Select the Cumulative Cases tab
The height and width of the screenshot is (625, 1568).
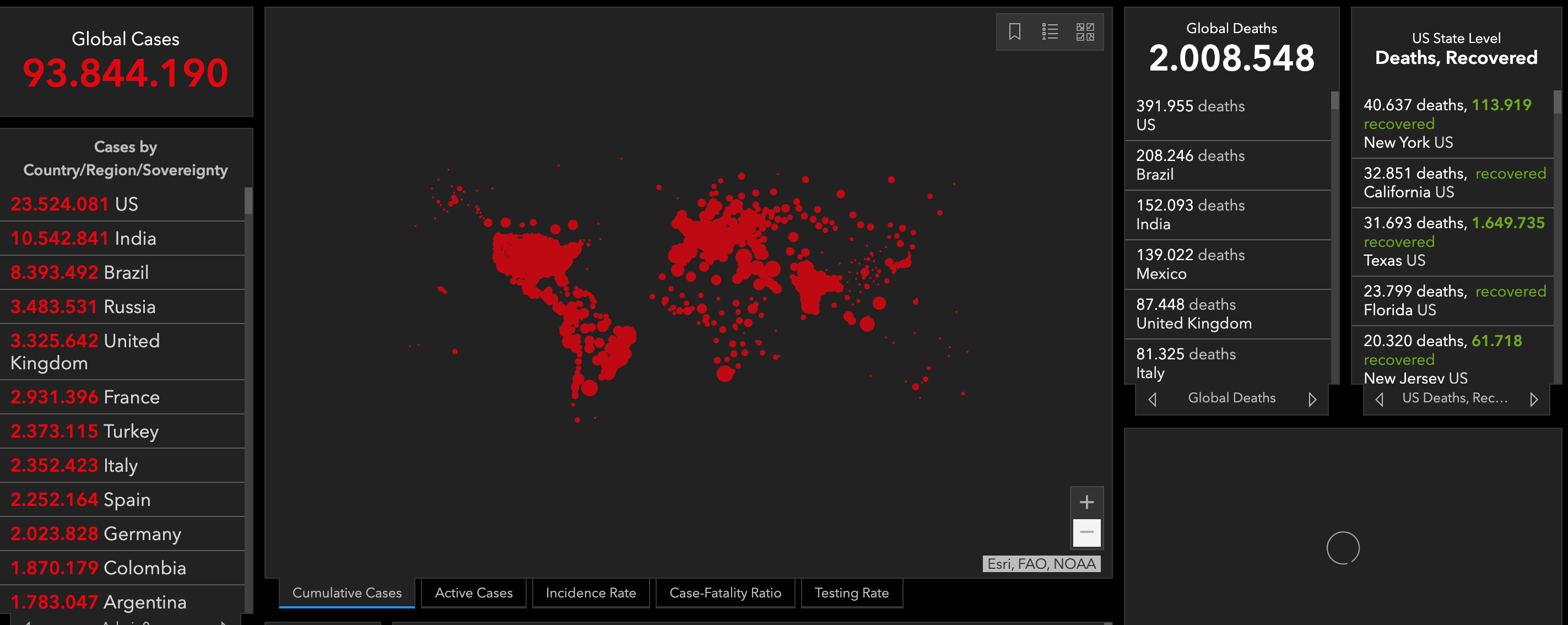pyautogui.click(x=347, y=592)
